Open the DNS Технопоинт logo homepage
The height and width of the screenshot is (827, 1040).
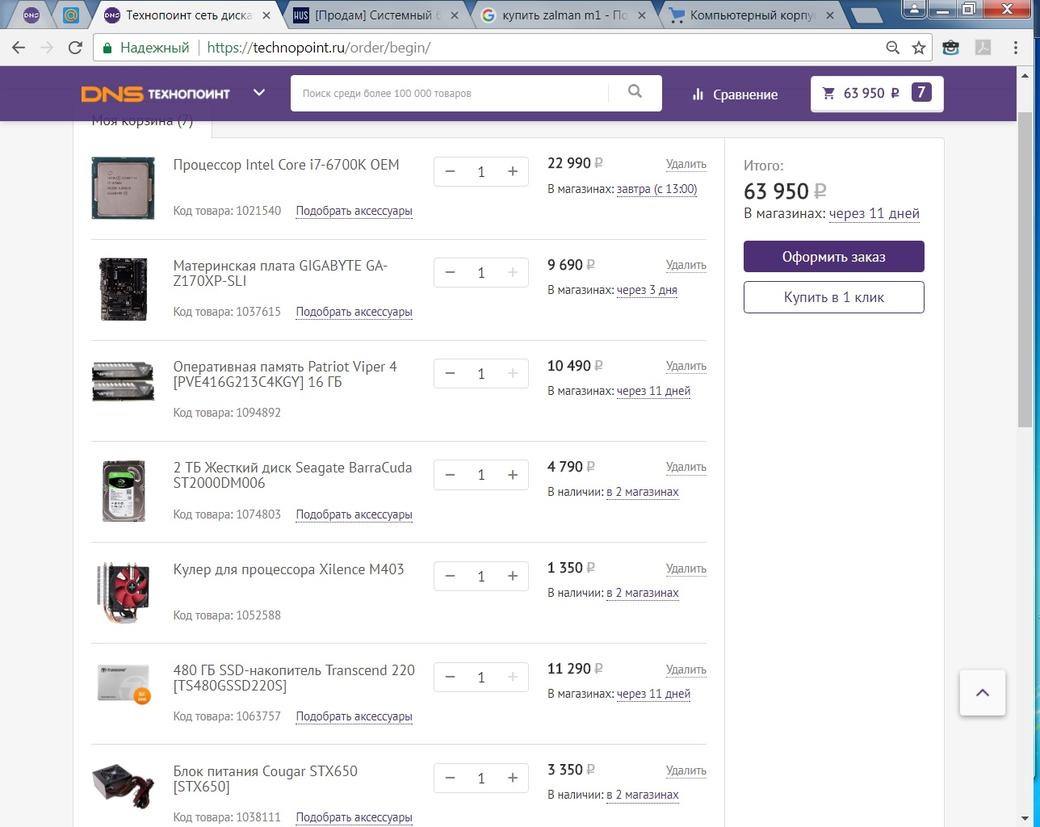tap(155, 94)
